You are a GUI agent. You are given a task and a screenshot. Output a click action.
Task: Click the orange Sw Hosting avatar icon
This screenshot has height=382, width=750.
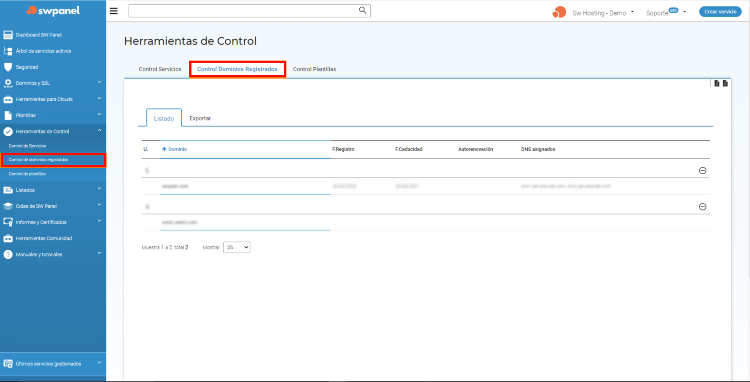tap(559, 12)
